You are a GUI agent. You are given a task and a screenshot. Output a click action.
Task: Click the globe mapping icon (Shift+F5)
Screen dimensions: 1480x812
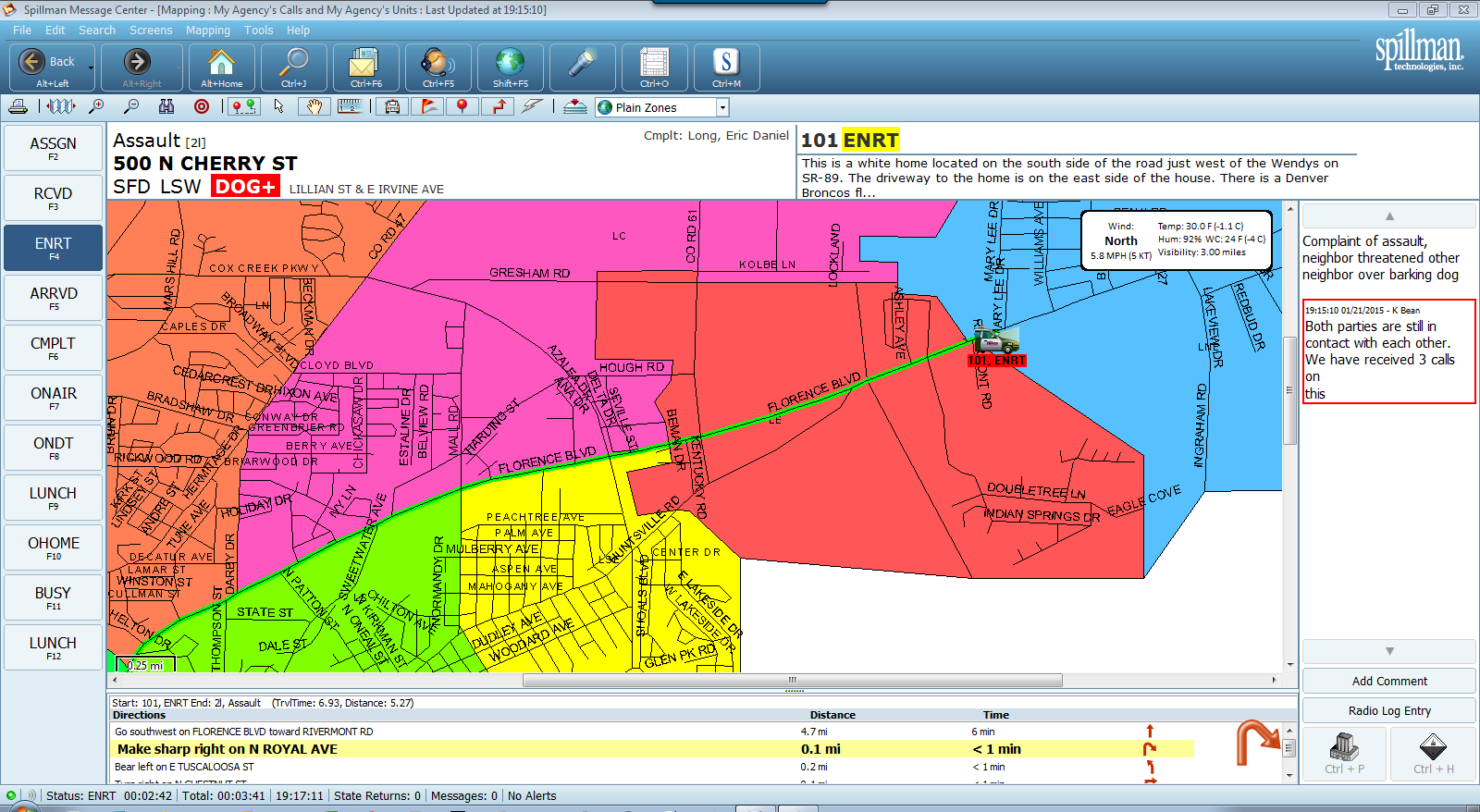tap(511, 68)
